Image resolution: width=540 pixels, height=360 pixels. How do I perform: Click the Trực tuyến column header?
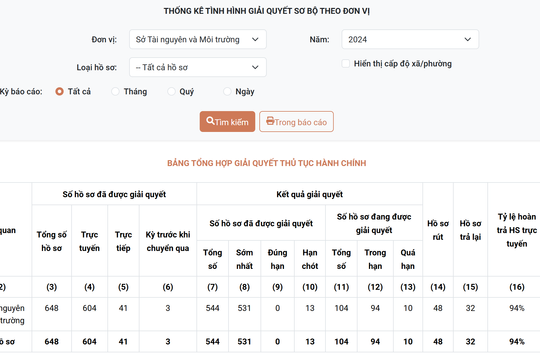90,241
